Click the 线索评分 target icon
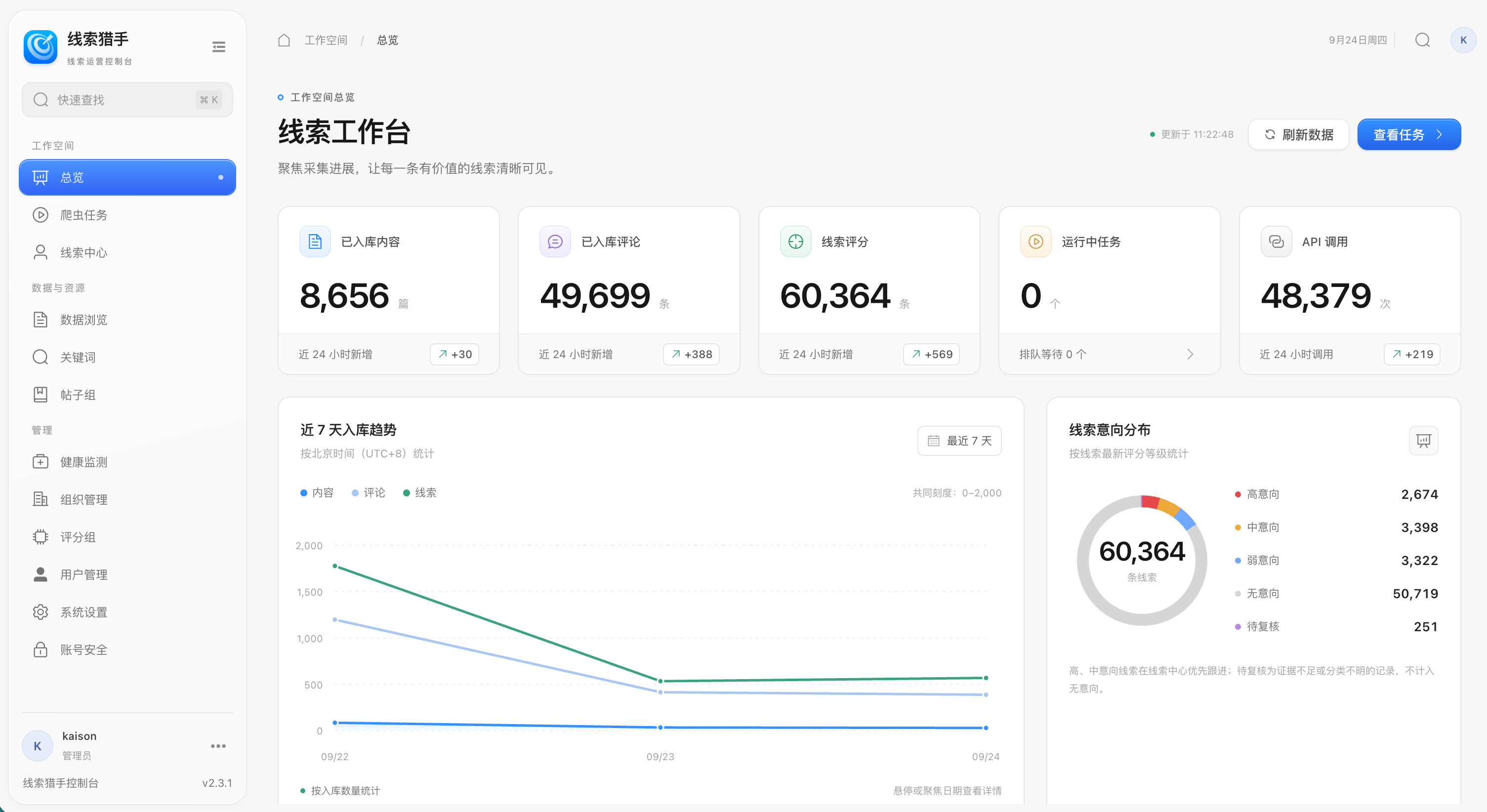 (795, 241)
